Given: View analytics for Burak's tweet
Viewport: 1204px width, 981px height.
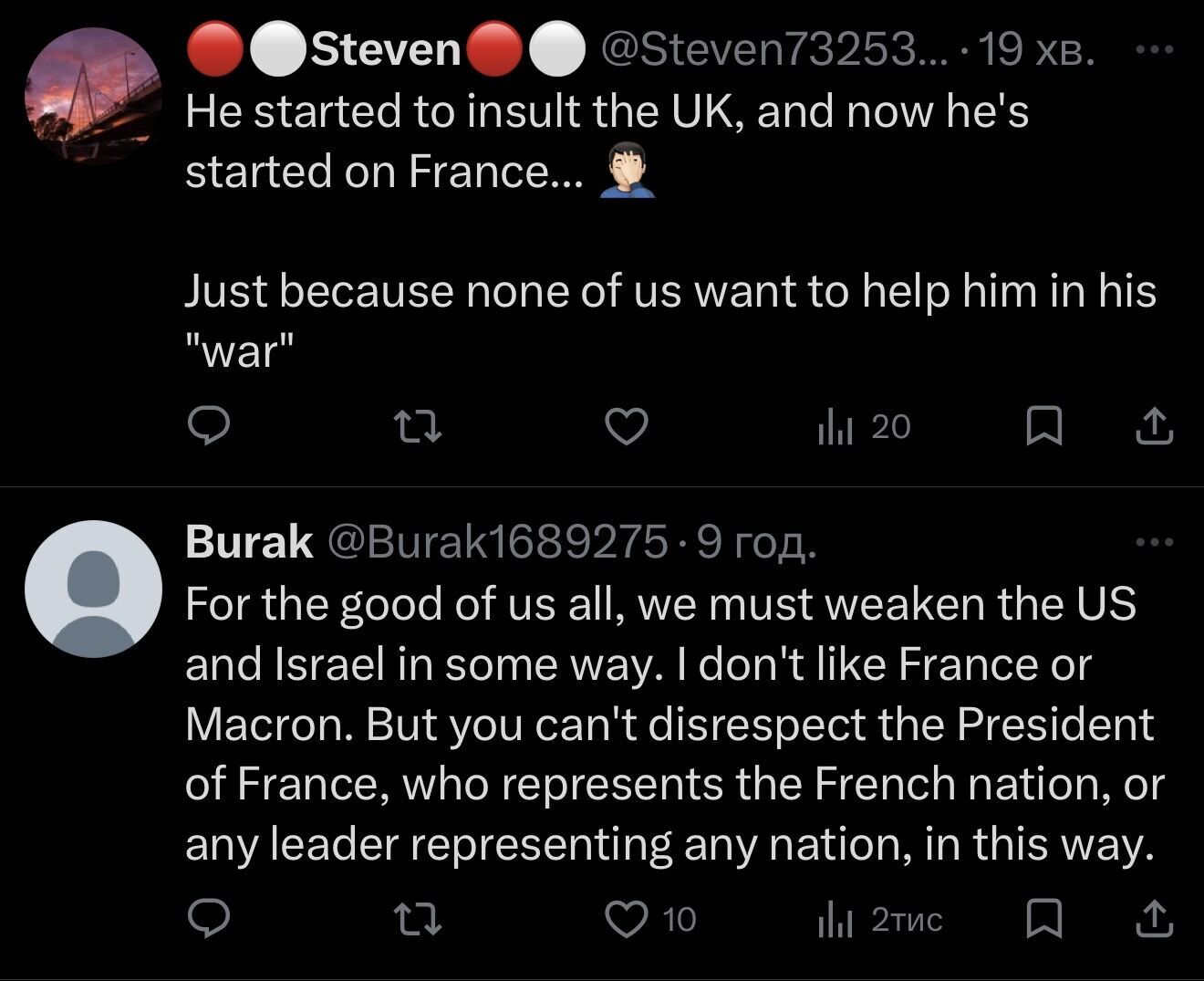Looking at the screenshot, I should click(879, 919).
